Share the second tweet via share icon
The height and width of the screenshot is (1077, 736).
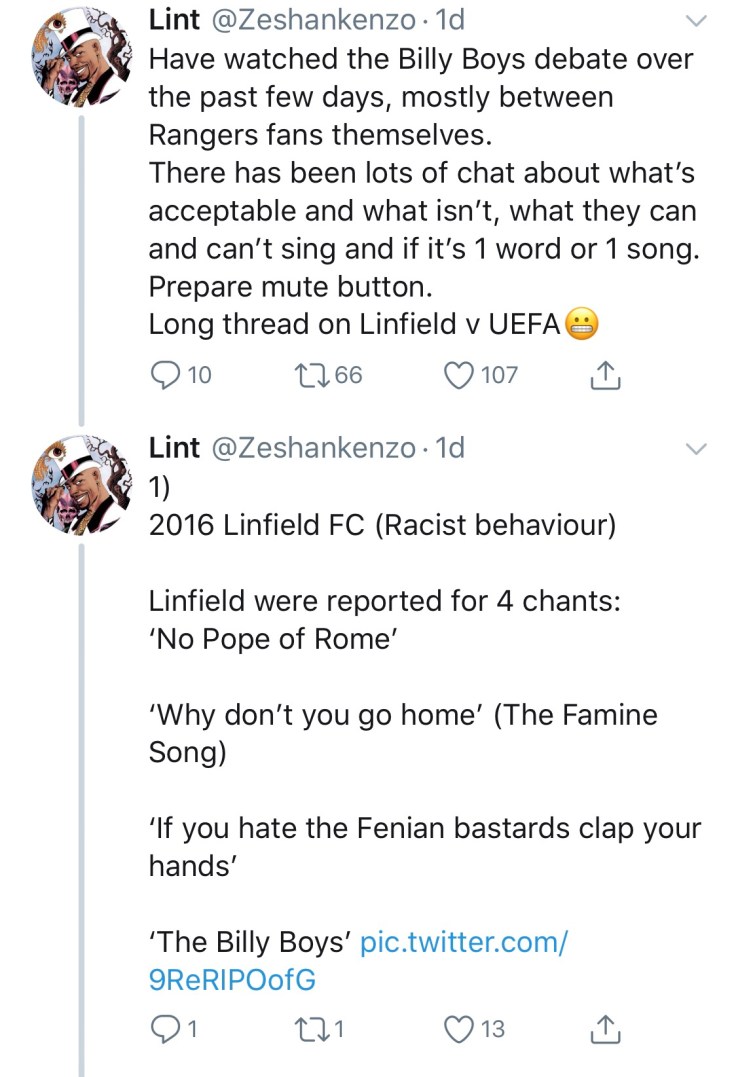[606, 1028]
